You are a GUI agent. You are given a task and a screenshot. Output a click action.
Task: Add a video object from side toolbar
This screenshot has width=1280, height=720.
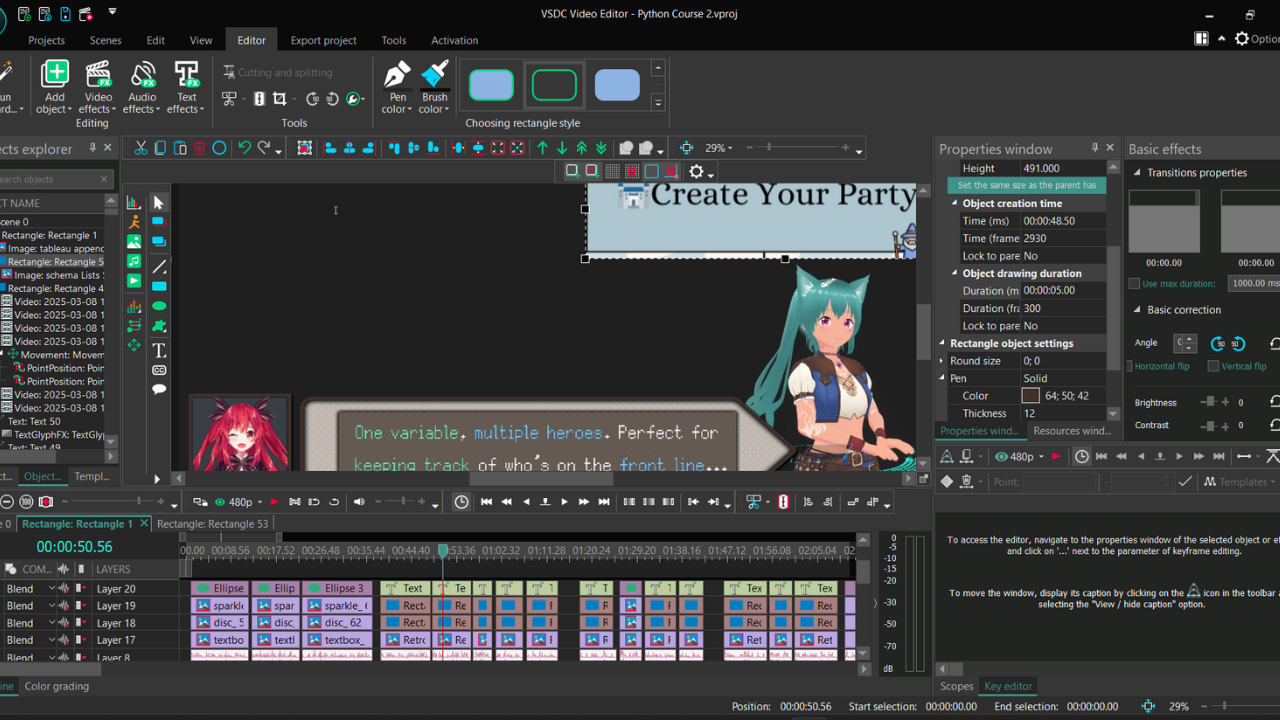coord(134,281)
